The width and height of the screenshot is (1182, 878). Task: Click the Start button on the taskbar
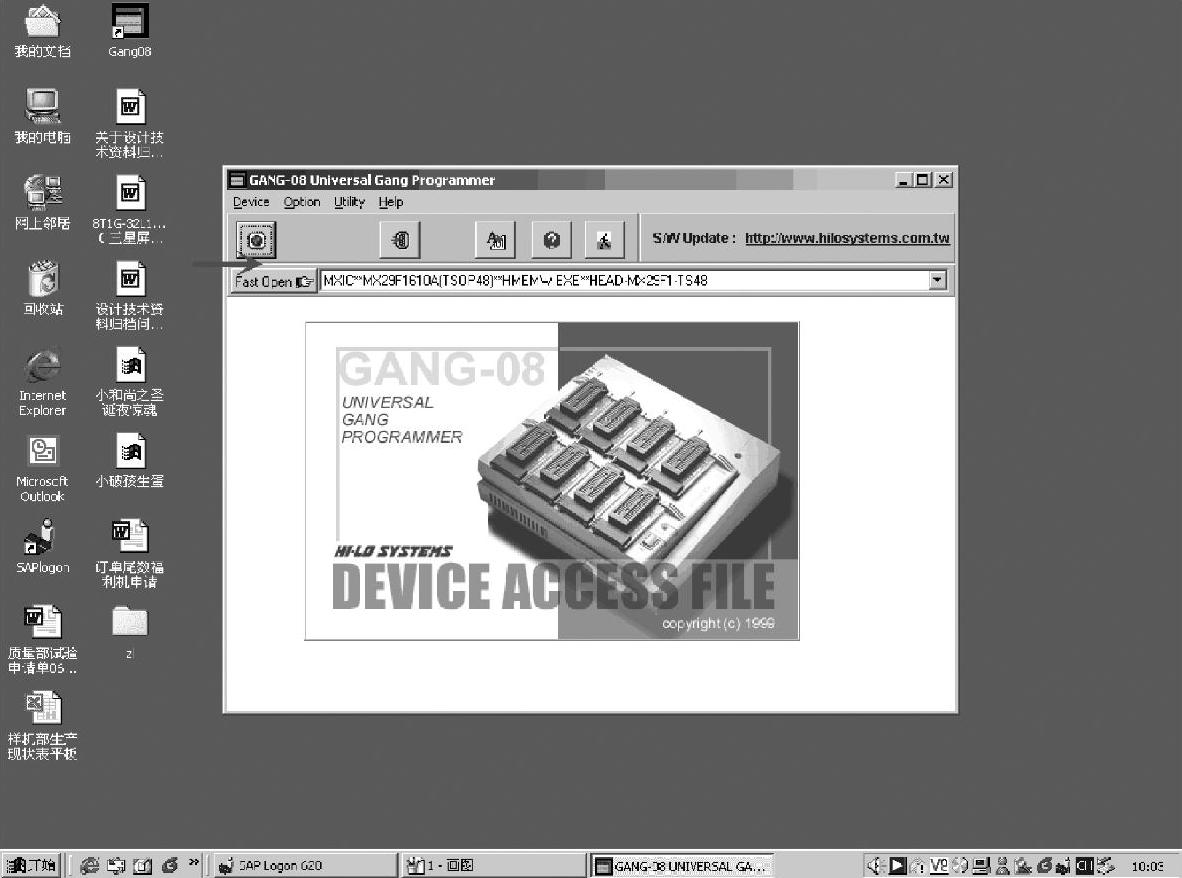coord(32,865)
